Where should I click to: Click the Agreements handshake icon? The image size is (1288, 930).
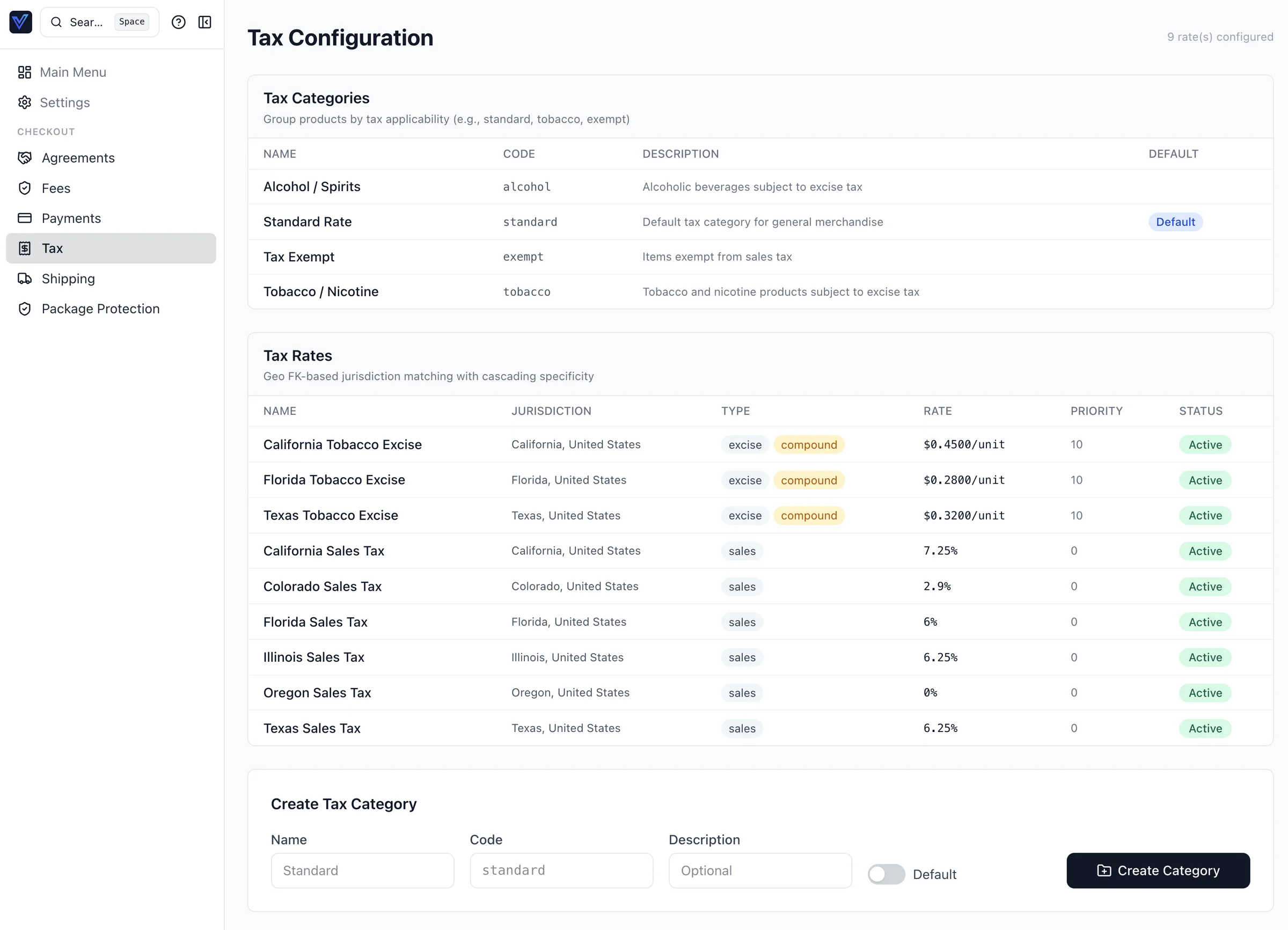coord(25,158)
